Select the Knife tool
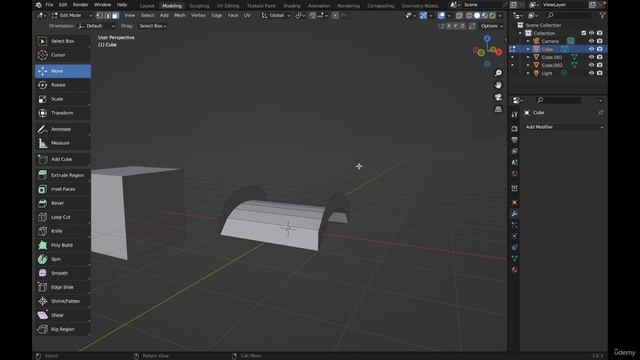The image size is (640, 360). (x=63, y=231)
